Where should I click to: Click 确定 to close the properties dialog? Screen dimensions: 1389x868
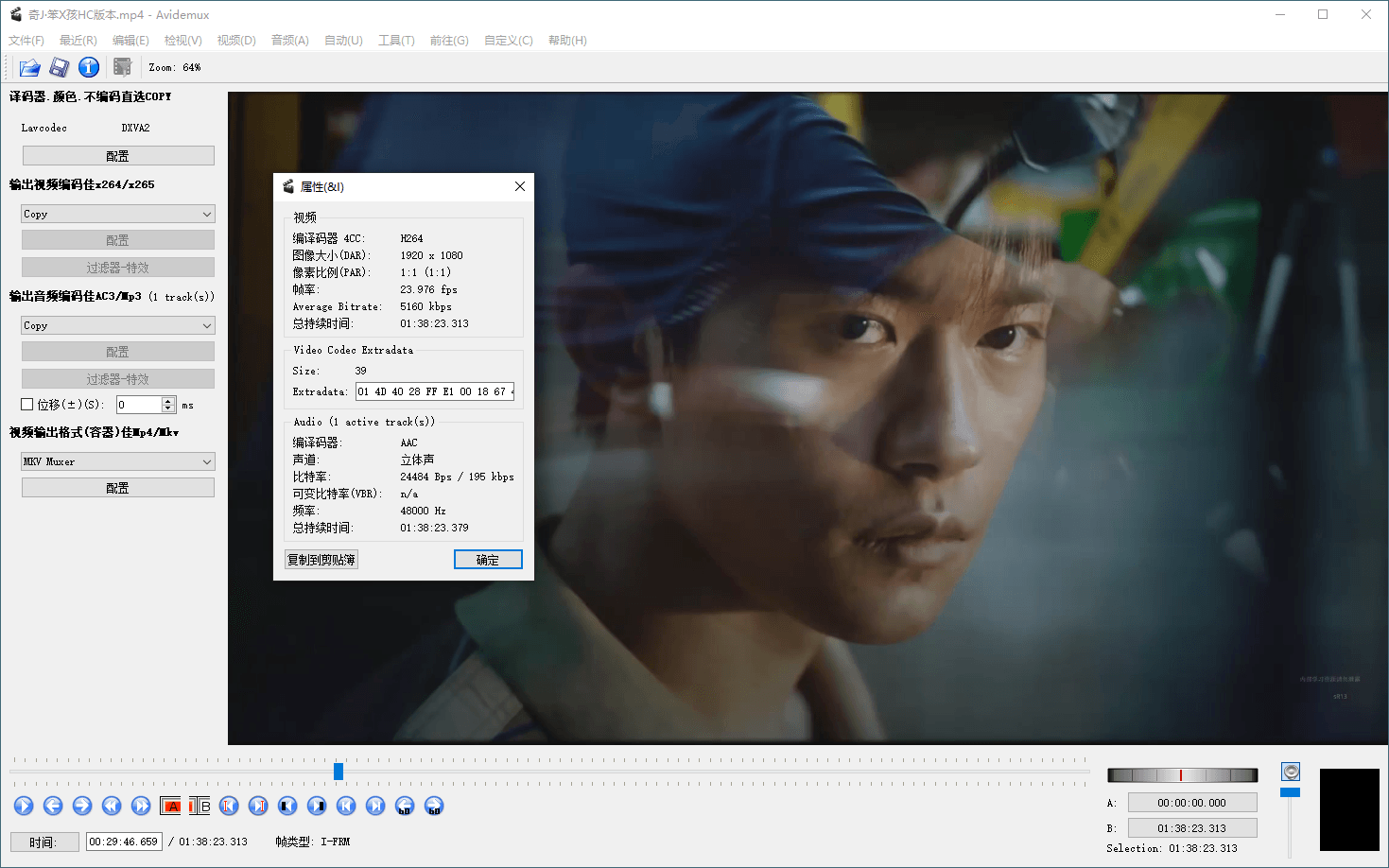[488, 559]
